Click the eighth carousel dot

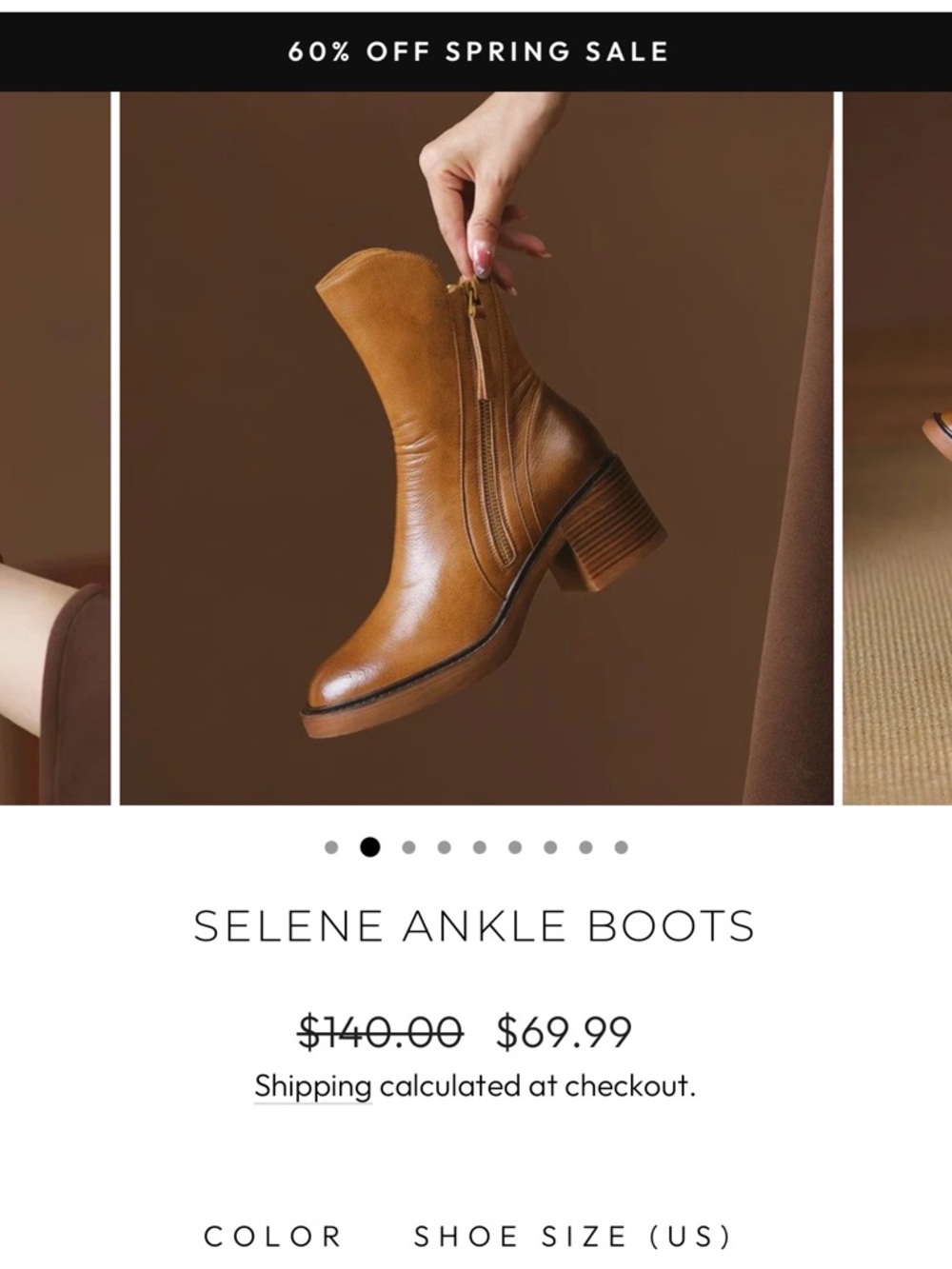click(x=585, y=843)
